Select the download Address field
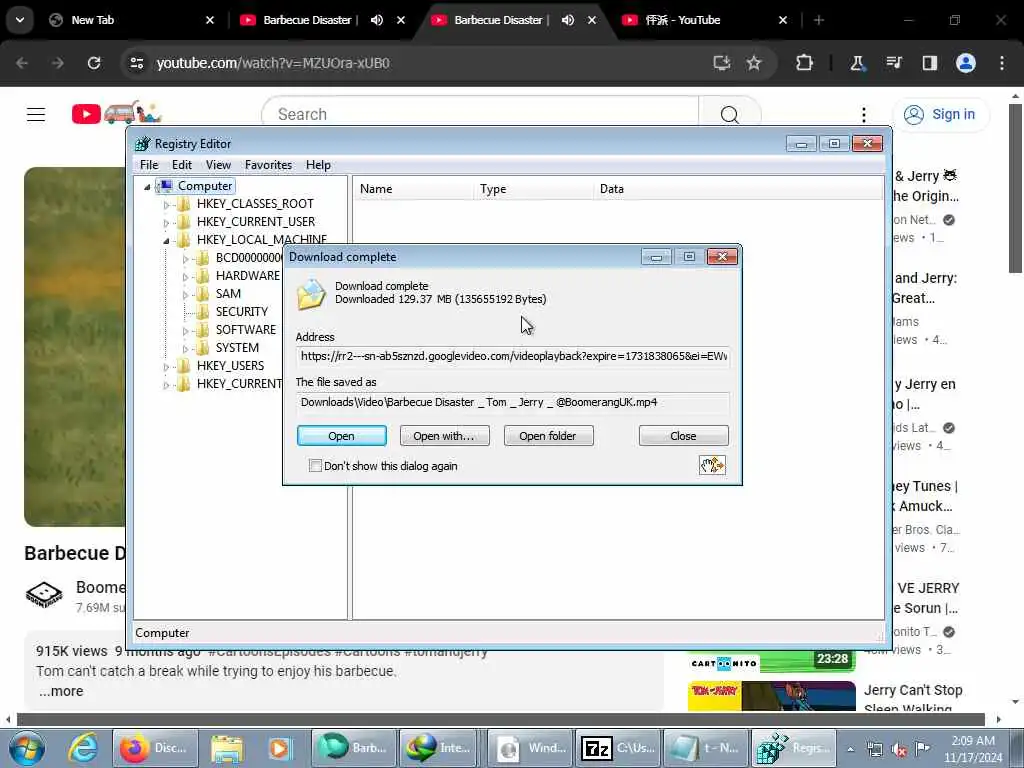The width and height of the screenshot is (1024, 768). tap(513, 356)
